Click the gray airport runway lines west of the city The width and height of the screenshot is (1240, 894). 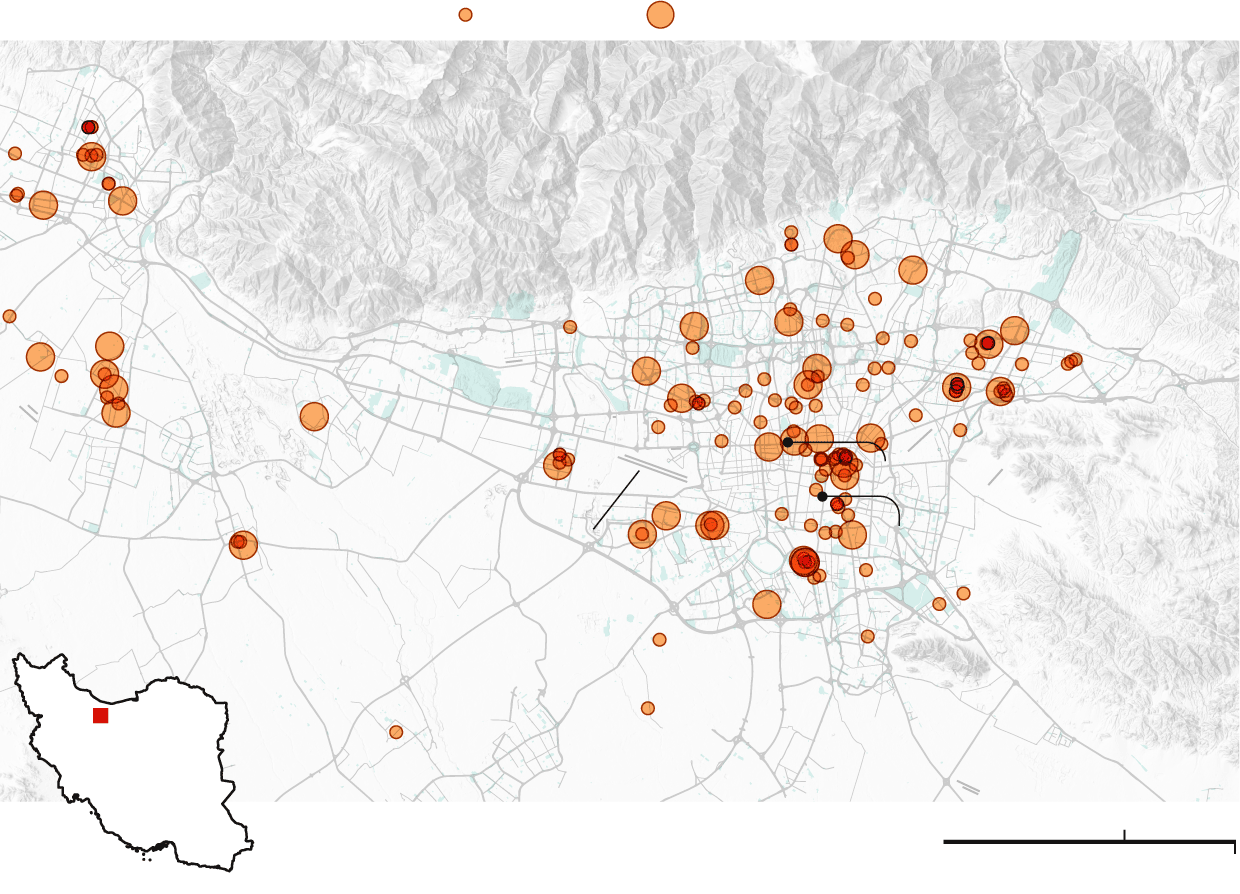coord(644,464)
